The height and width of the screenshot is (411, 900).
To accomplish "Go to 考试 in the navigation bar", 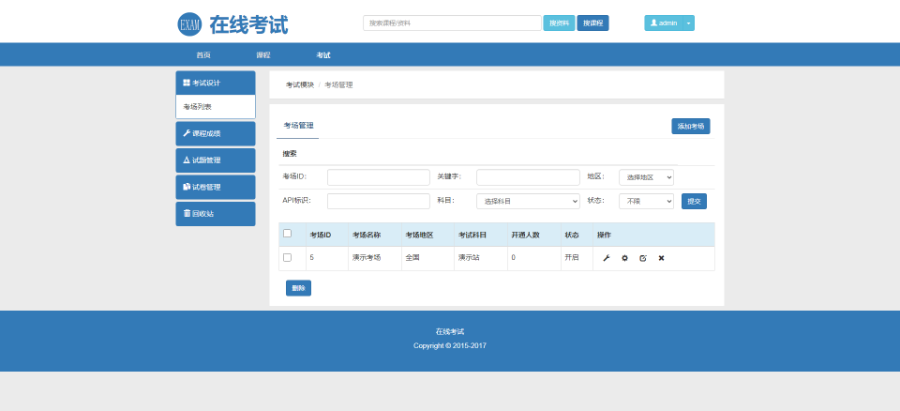I will pyautogui.click(x=323, y=55).
